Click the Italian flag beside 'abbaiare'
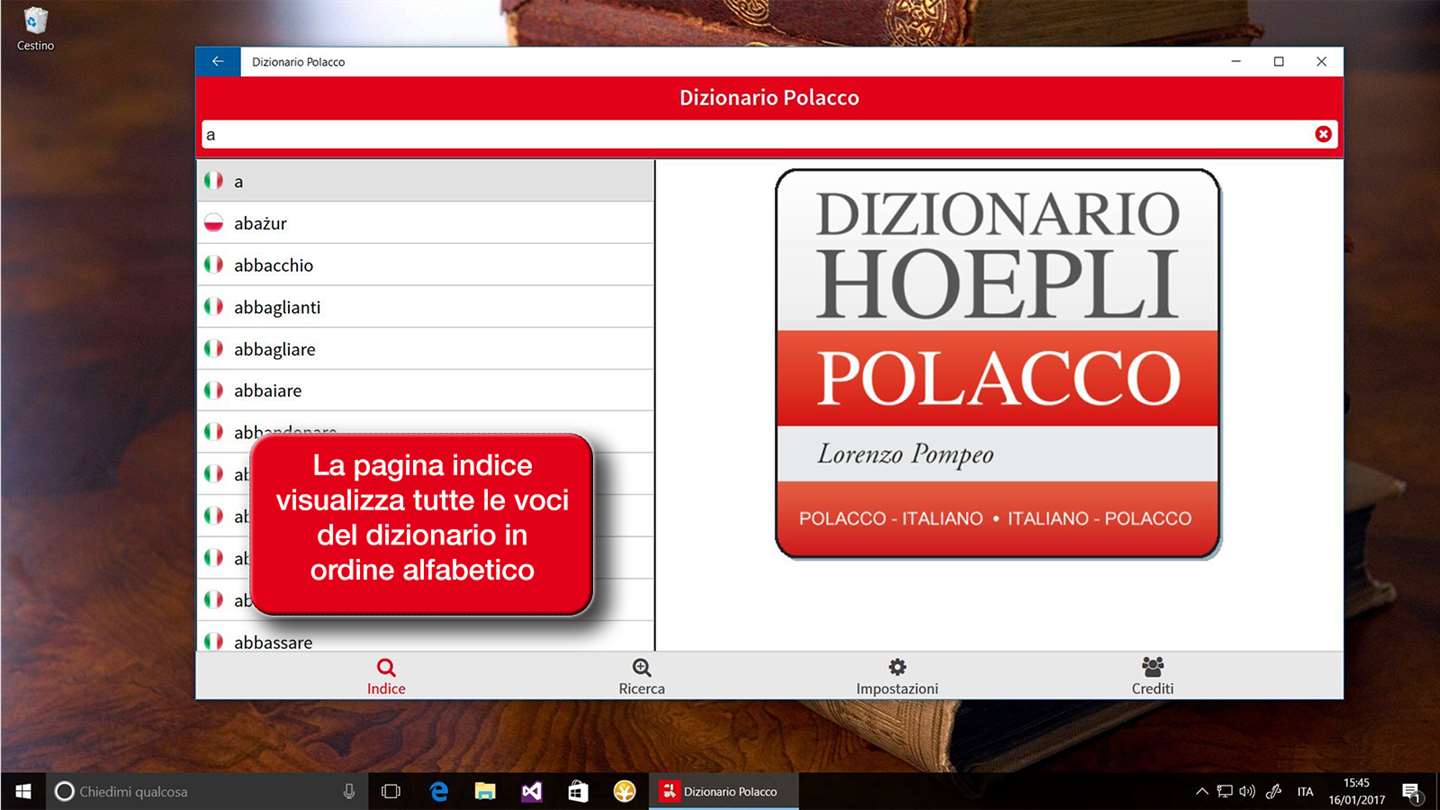The width and height of the screenshot is (1440, 810). click(213, 390)
